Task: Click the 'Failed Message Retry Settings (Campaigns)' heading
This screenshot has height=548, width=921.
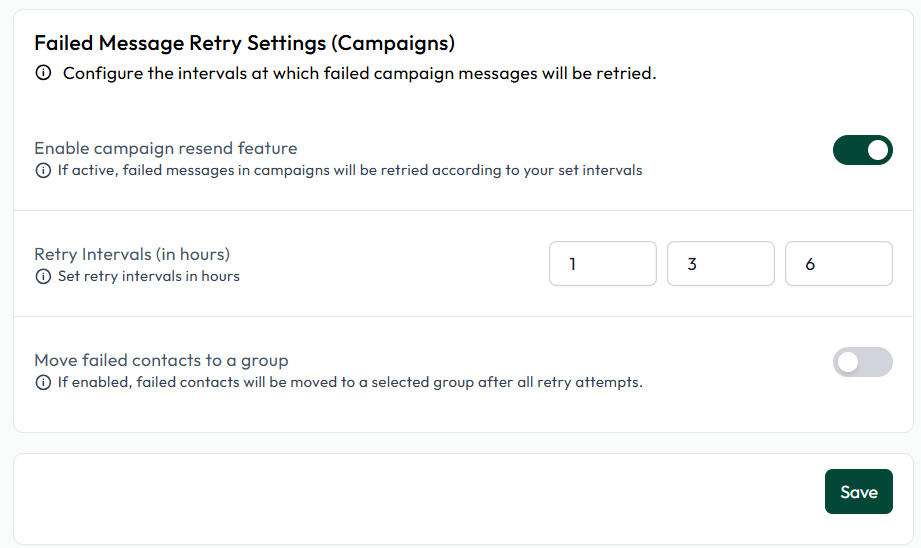Action: 244,43
